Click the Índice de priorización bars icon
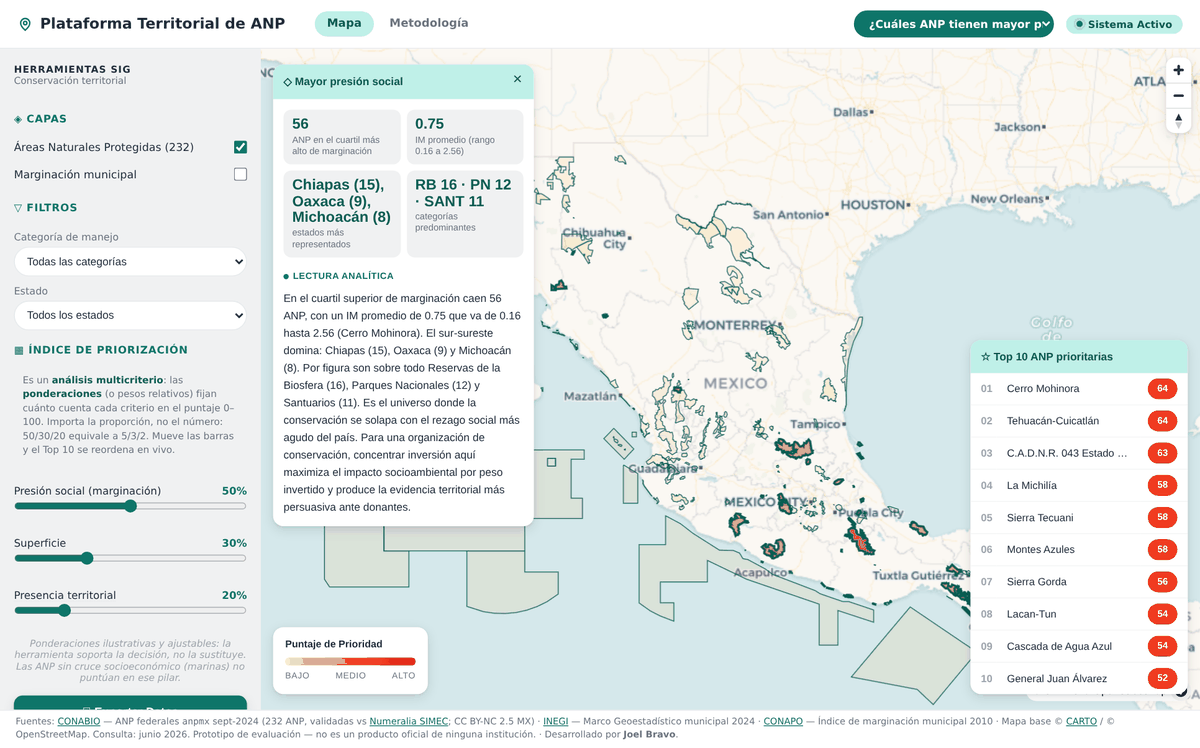Screen dimensions: 1200x748 (x=18, y=350)
